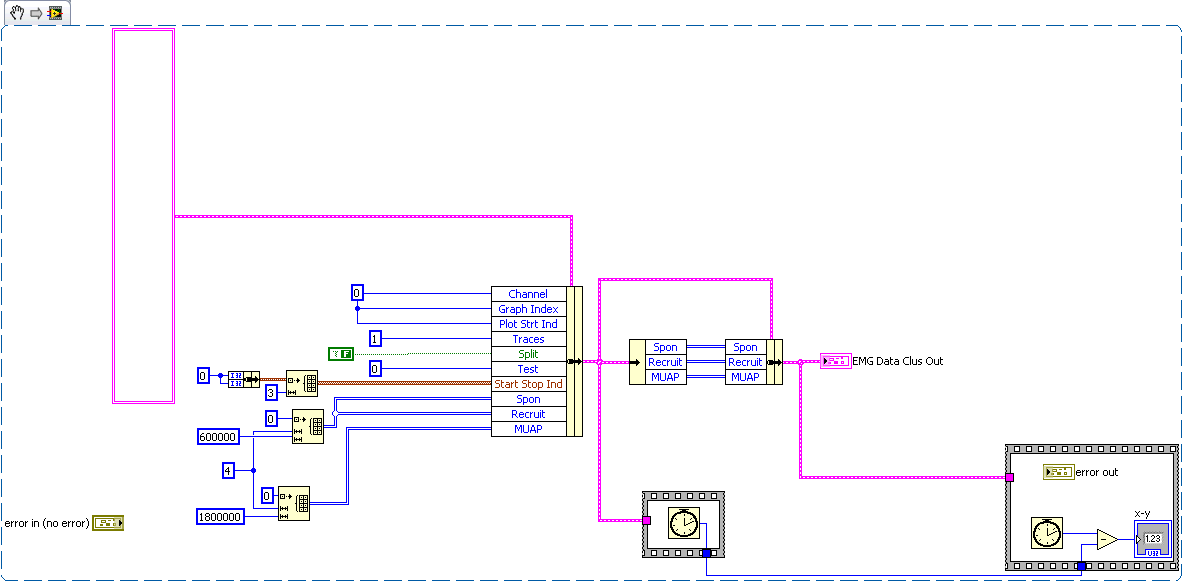Click the blue output tunnel of small sequence frame
Viewport: 1183px width, 582px height.
tap(706, 553)
